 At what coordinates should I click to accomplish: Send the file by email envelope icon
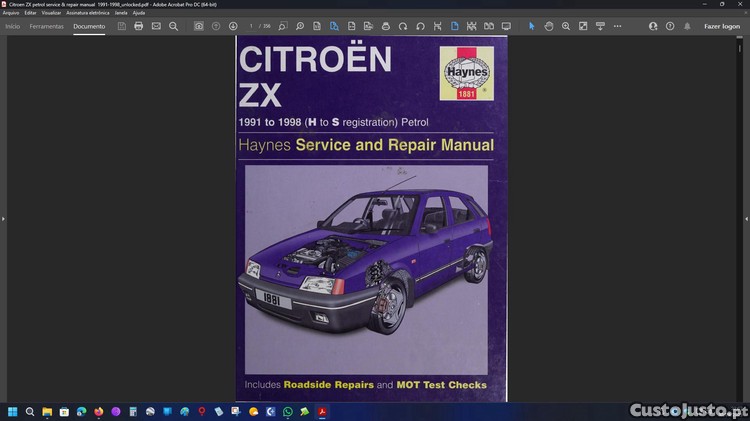pyautogui.click(x=156, y=26)
